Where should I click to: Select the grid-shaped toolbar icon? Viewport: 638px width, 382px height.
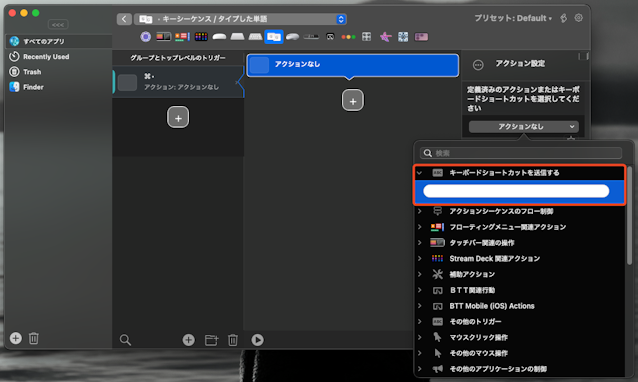(x=367, y=37)
